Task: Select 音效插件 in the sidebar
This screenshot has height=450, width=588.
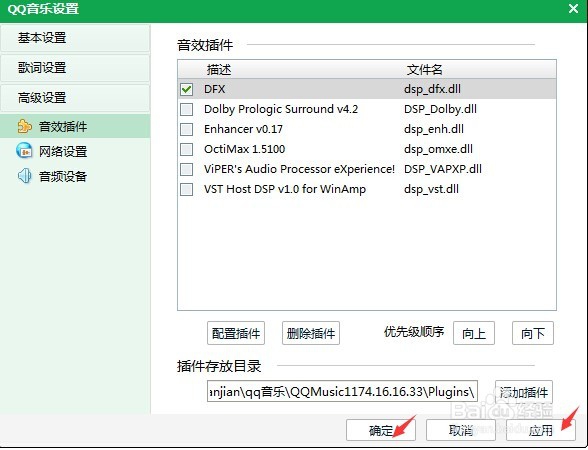Action: [x=75, y=126]
